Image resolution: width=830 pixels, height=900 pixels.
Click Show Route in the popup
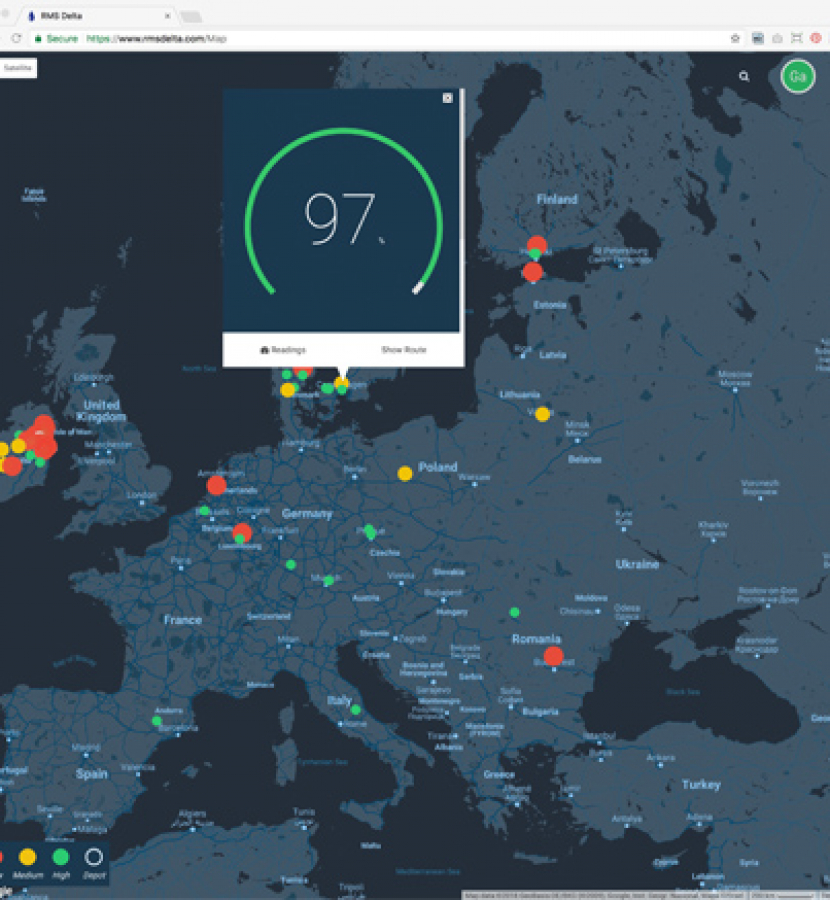(404, 350)
